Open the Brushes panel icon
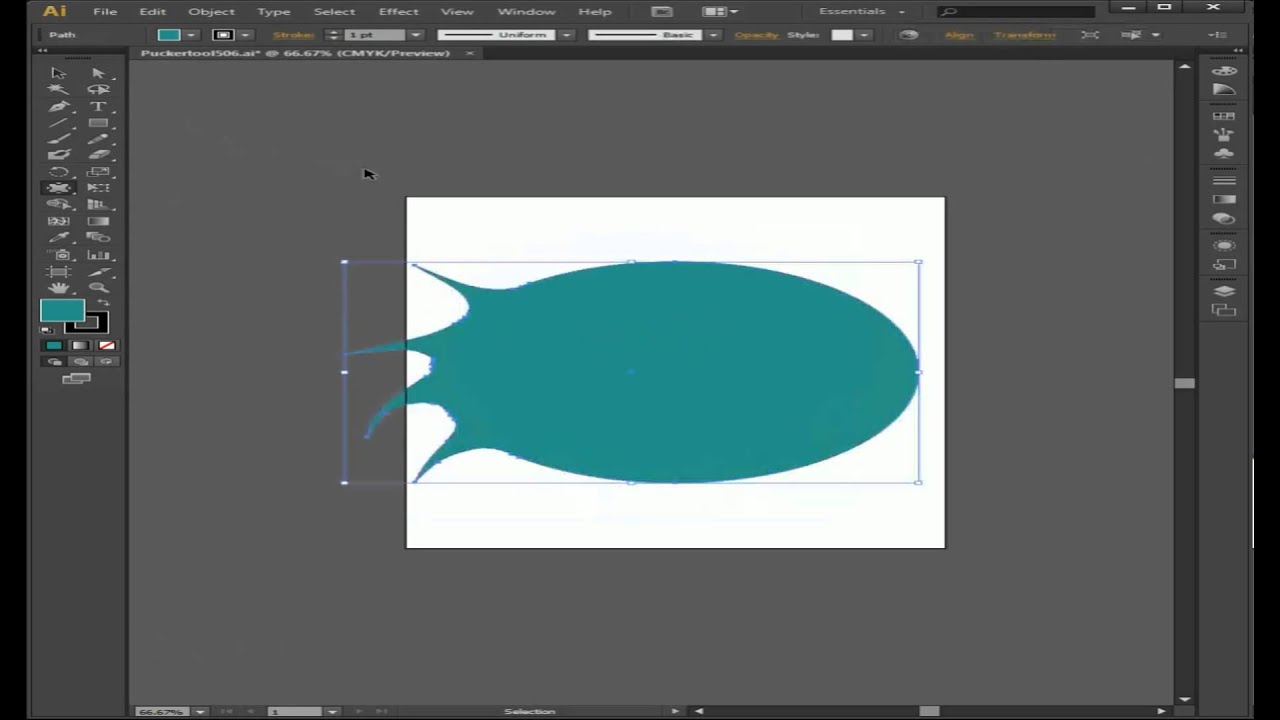The height and width of the screenshot is (720, 1280). point(1224,134)
